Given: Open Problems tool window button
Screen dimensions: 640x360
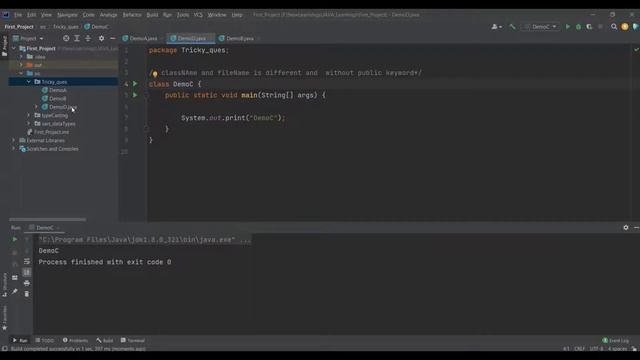Looking at the screenshot, I should point(76,340).
